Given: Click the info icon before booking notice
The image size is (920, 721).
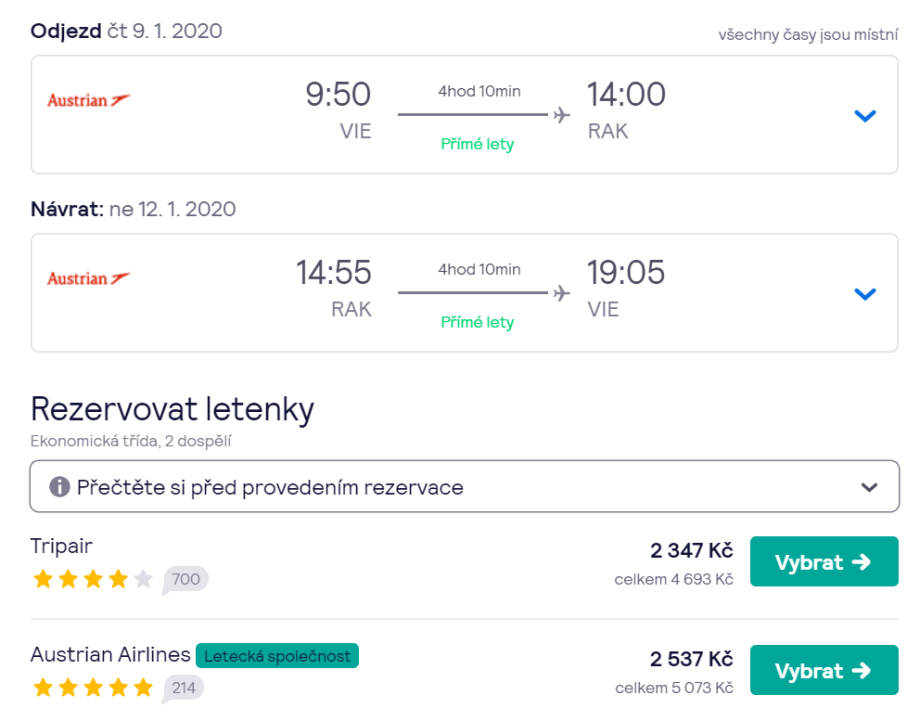Looking at the screenshot, I should pyautogui.click(x=60, y=487).
